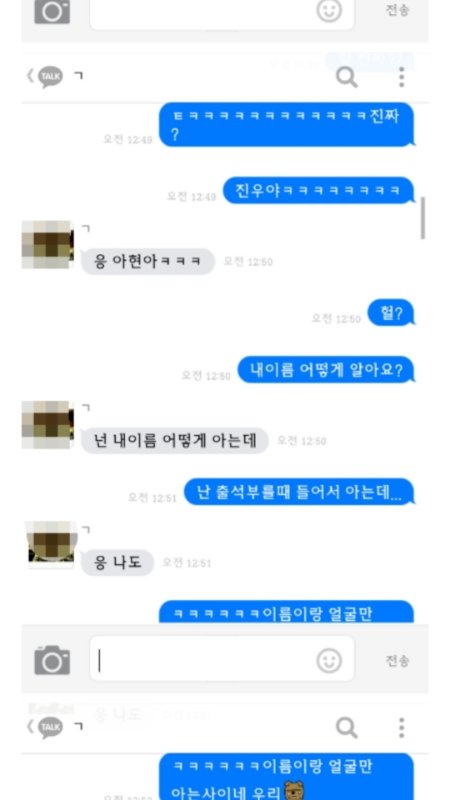Viewport: 450px width, 800px height.
Task: Tap the bear emoticon in the bottom blue bubble
Action: pyautogui.click(x=294, y=790)
